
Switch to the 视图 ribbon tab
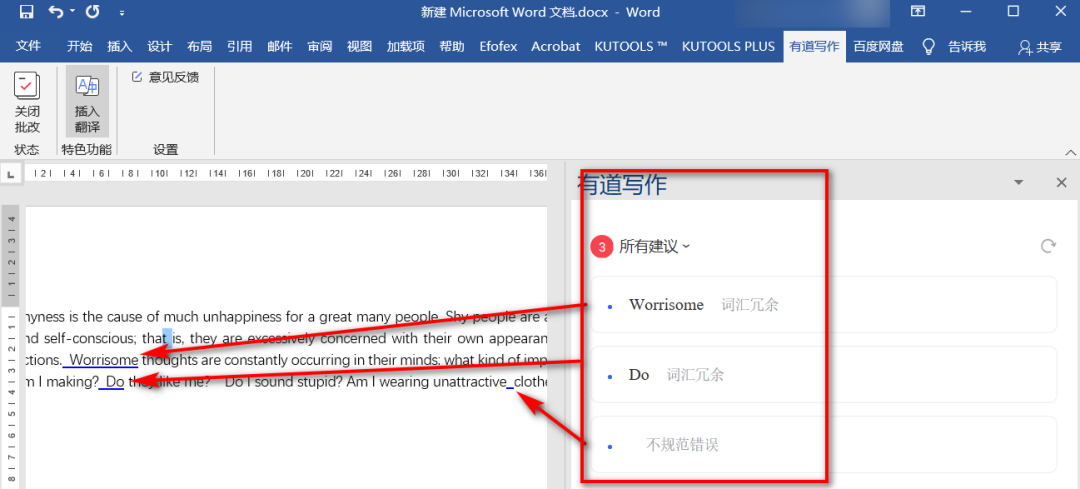[x=360, y=46]
